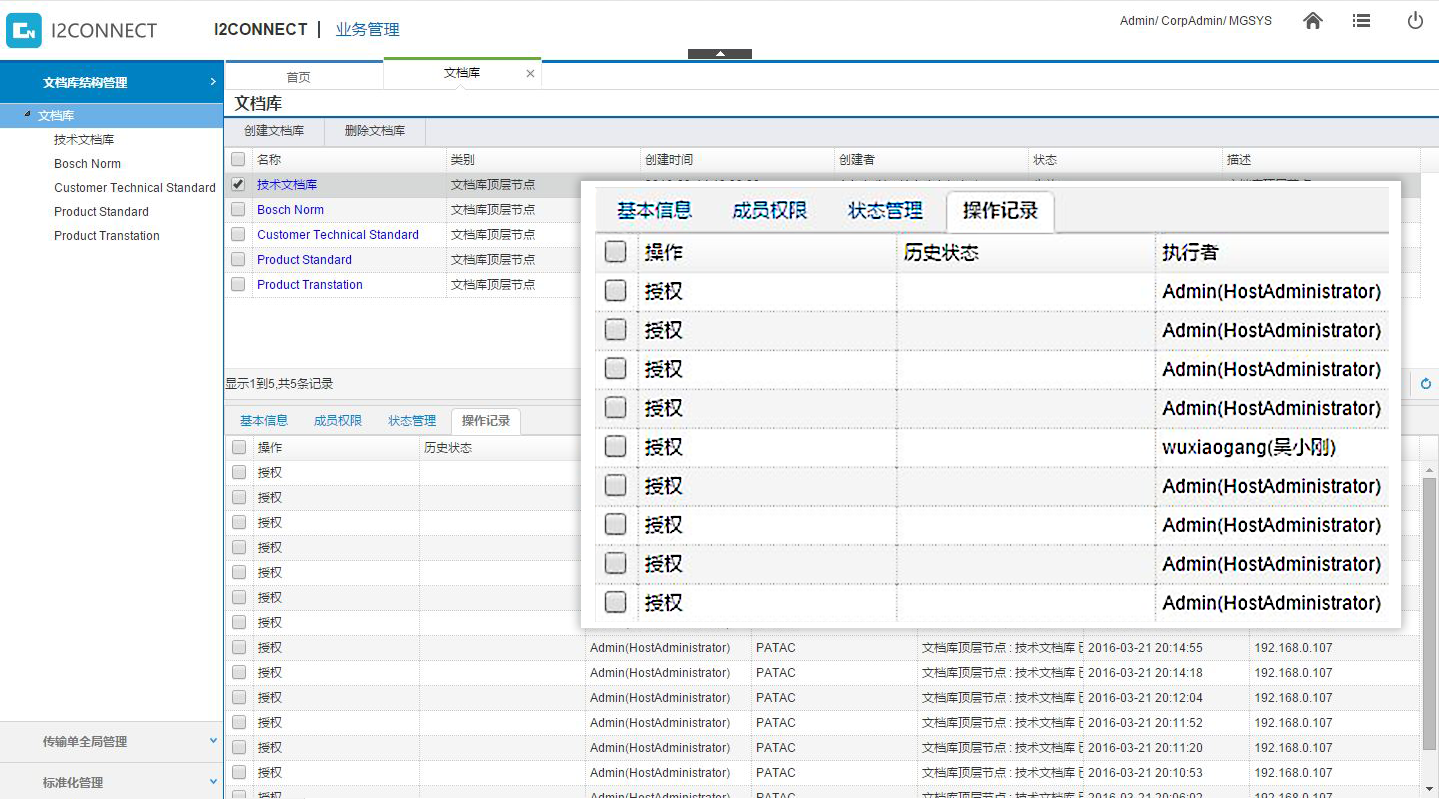The height and width of the screenshot is (799, 1439).
Task: Select Product Transtation in the sidebar tree
Action: click(107, 236)
